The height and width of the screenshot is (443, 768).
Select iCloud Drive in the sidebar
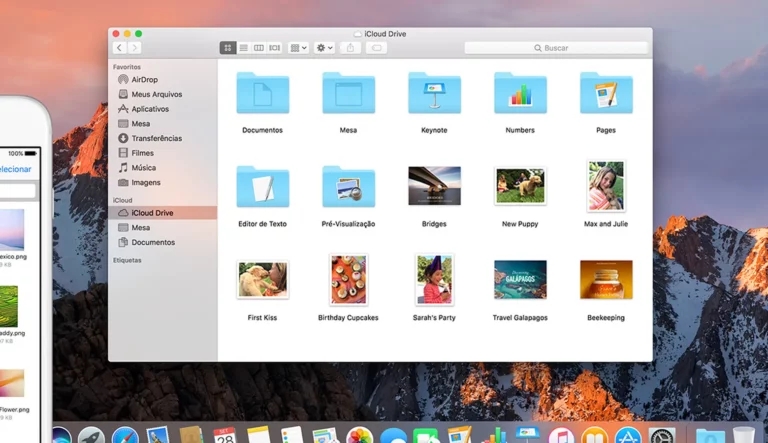point(163,213)
